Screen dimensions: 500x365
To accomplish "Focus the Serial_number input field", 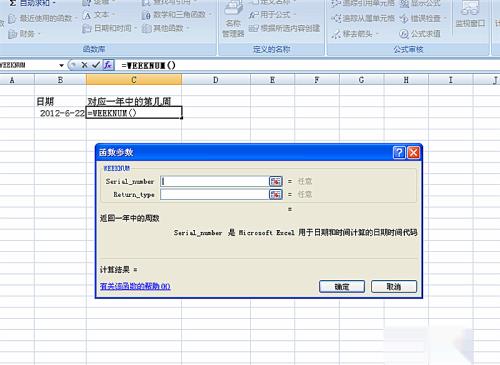I will [x=214, y=181].
